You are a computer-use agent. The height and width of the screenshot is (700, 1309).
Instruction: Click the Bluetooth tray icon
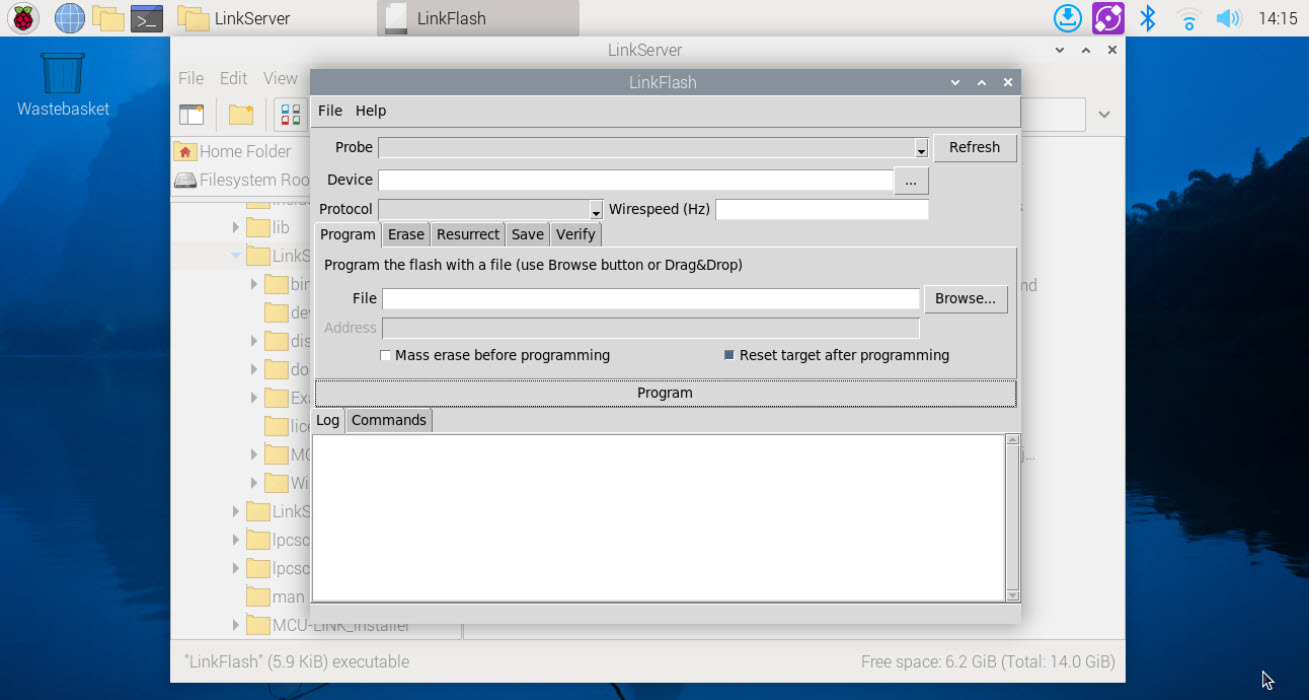[x=1148, y=18]
